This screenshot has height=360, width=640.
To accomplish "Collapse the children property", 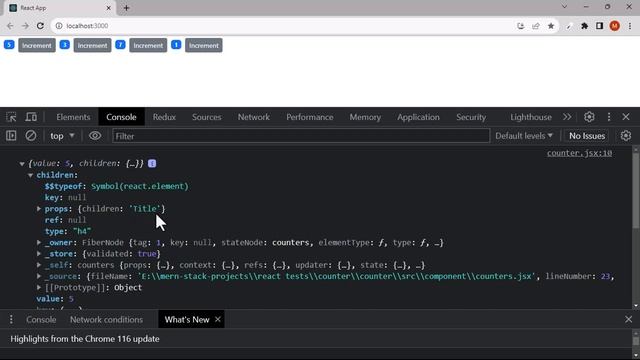I will pos(31,175).
